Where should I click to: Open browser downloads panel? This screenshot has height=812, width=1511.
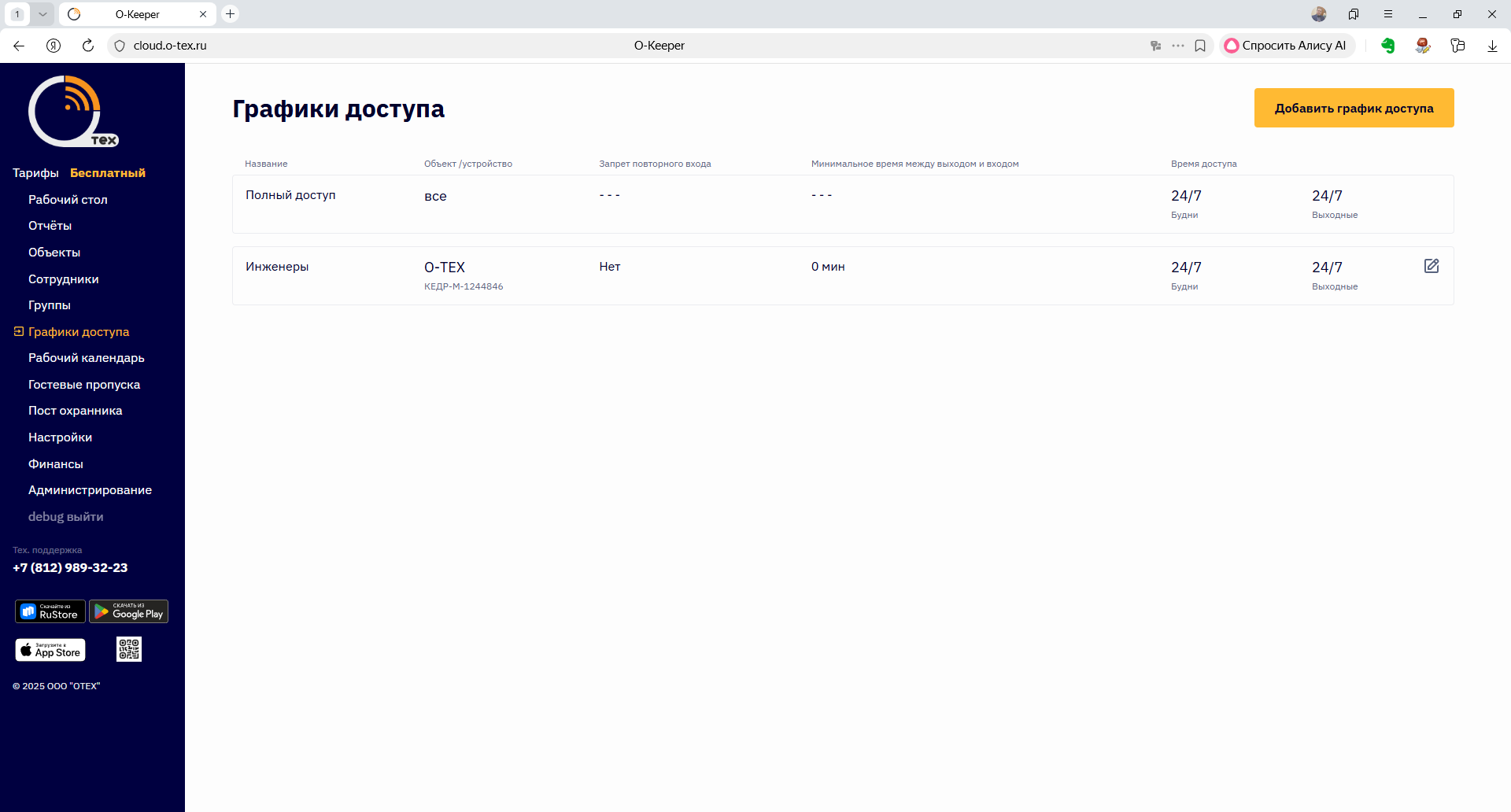(x=1492, y=46)
